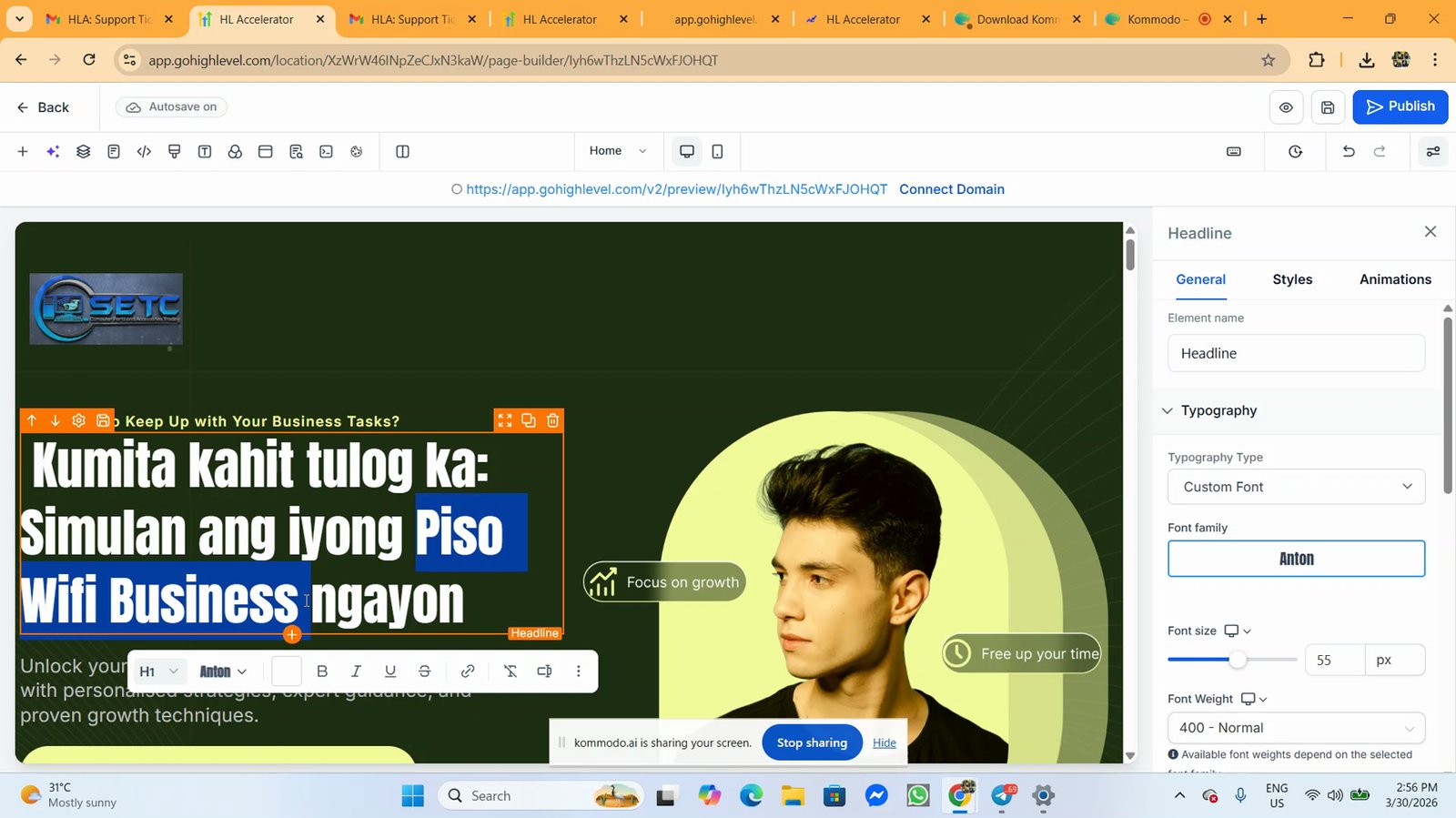Open the version history clock icon
Viewport: 1456px width, 818px height.
[x=1296, y=152]
